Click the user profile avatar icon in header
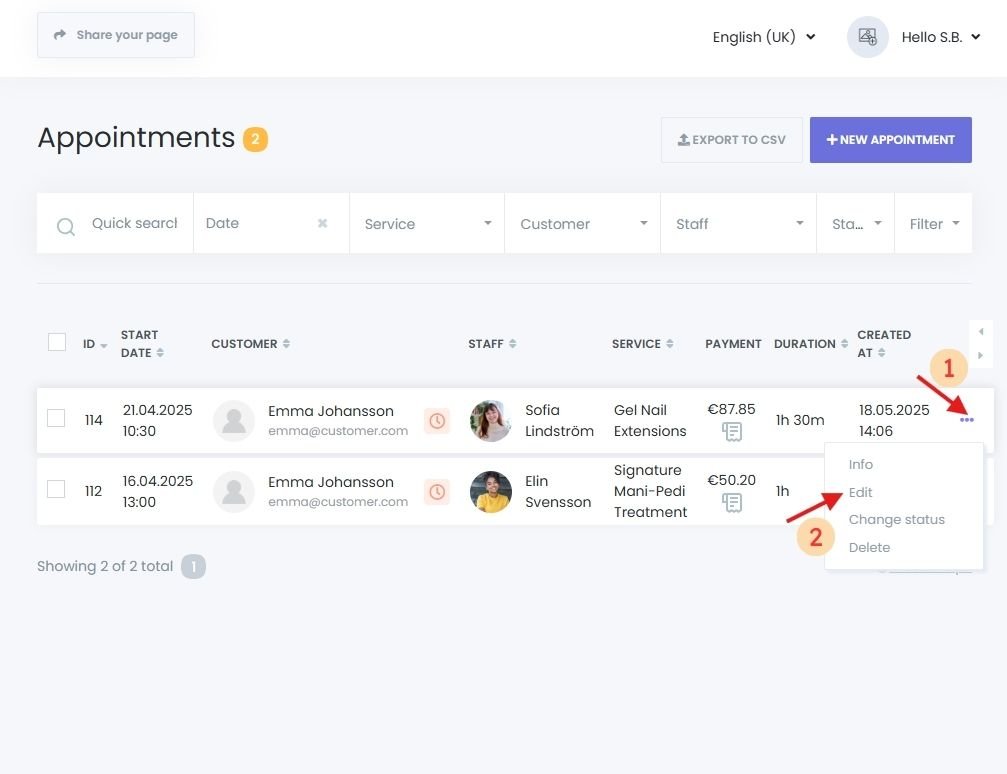Image resolution: width=1007 pixels, height=774 pixels. tap(867, 37)
